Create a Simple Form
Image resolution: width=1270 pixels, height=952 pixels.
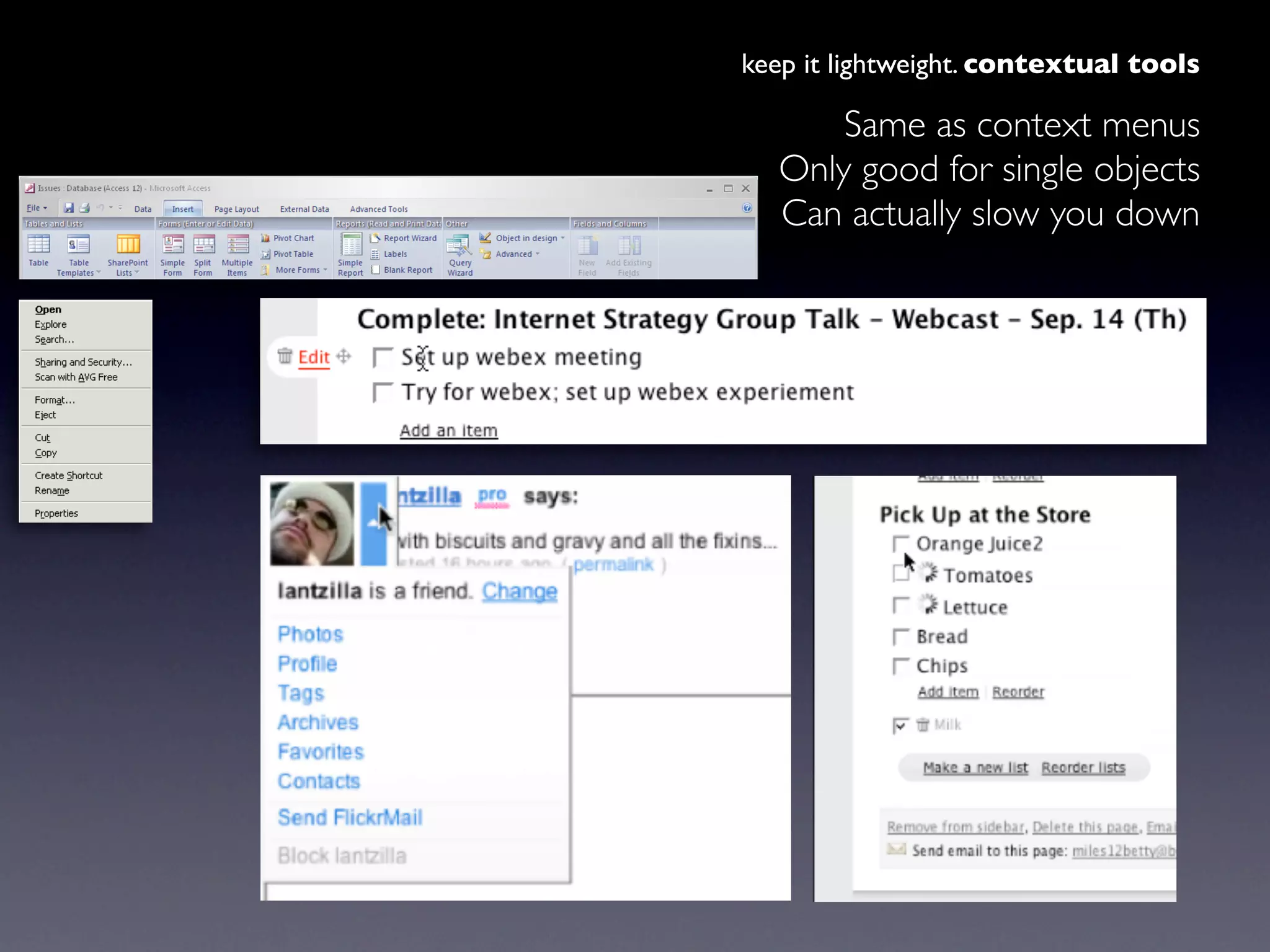pyautogui.click(x=172, y=255)
